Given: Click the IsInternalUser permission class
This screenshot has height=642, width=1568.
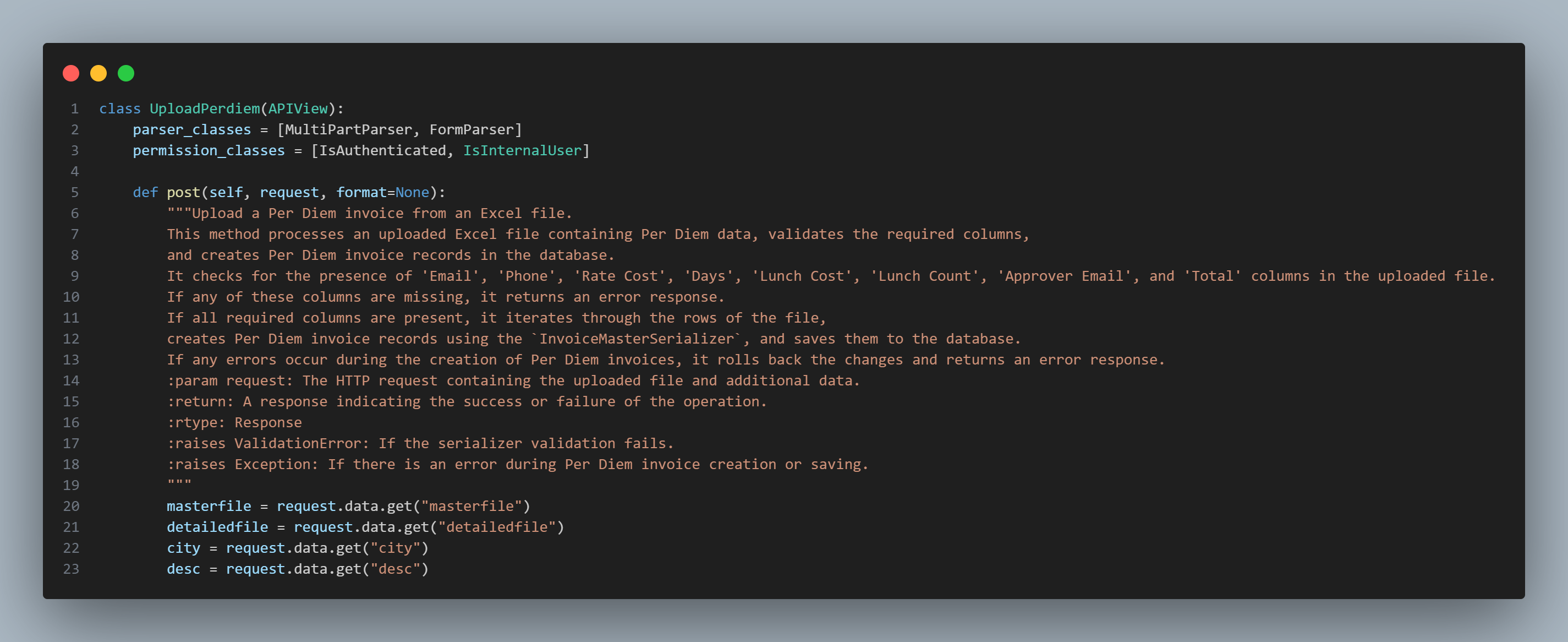Looking at the screenshot, I should [522, 150].
